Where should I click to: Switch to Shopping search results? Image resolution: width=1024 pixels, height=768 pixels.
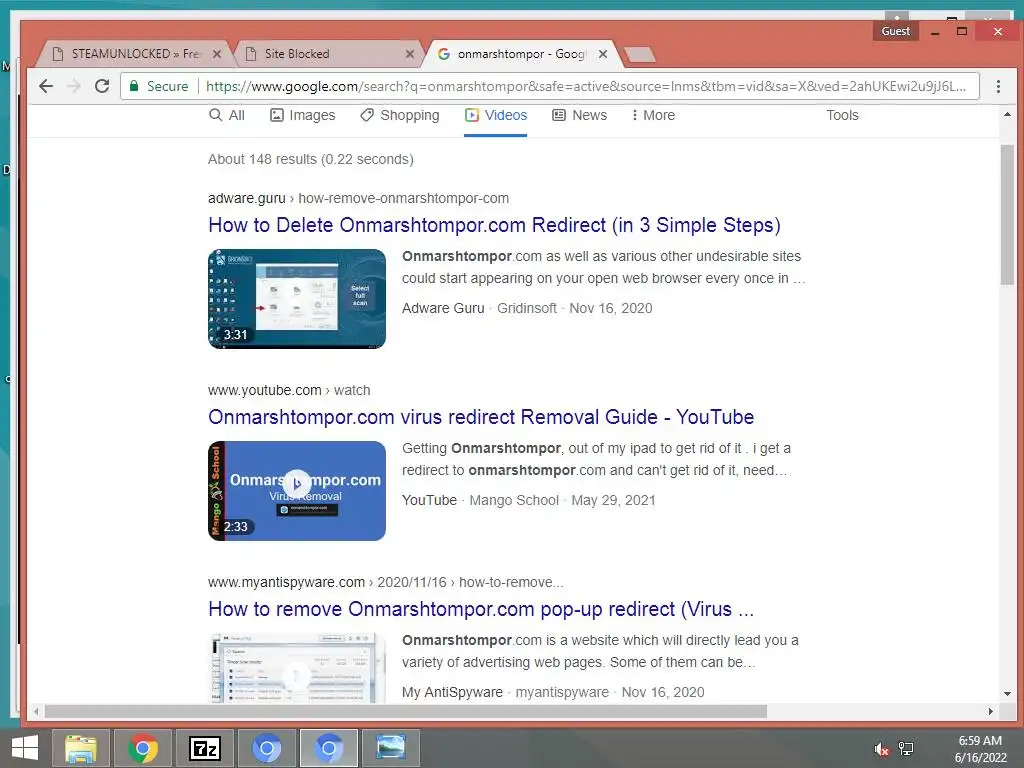[x=400, y=116]
